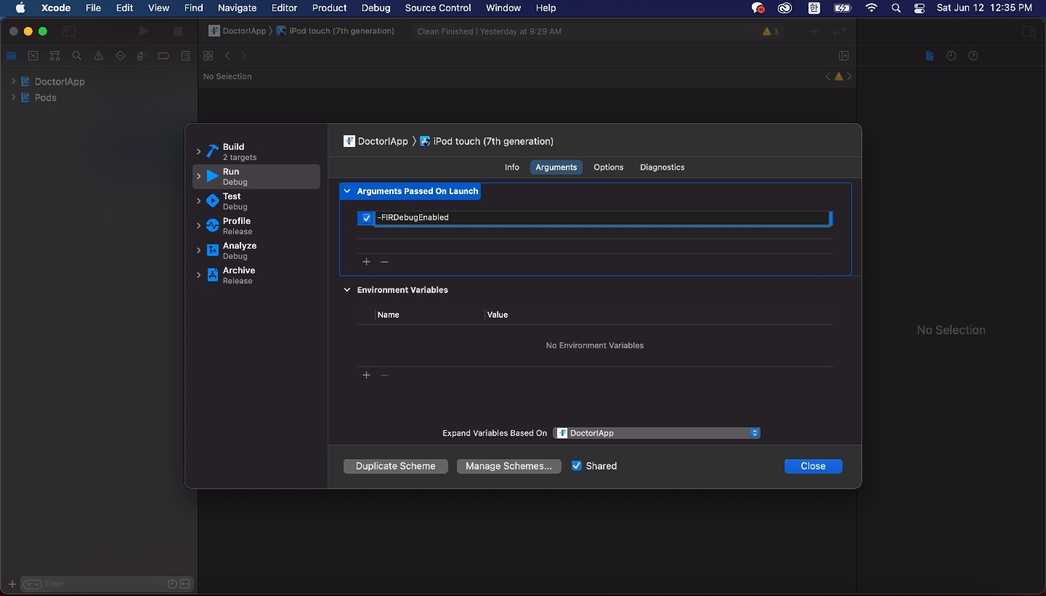Switch to the Arguments tab

[556, 168]
